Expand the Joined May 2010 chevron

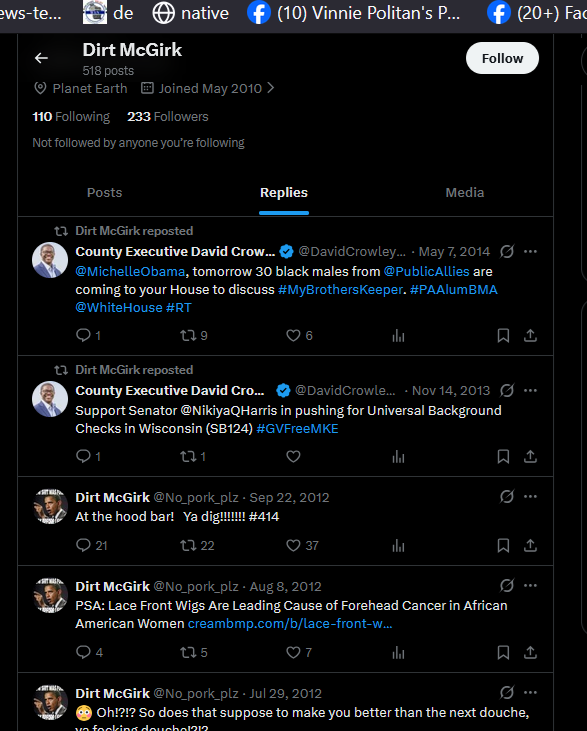(270, 88)
